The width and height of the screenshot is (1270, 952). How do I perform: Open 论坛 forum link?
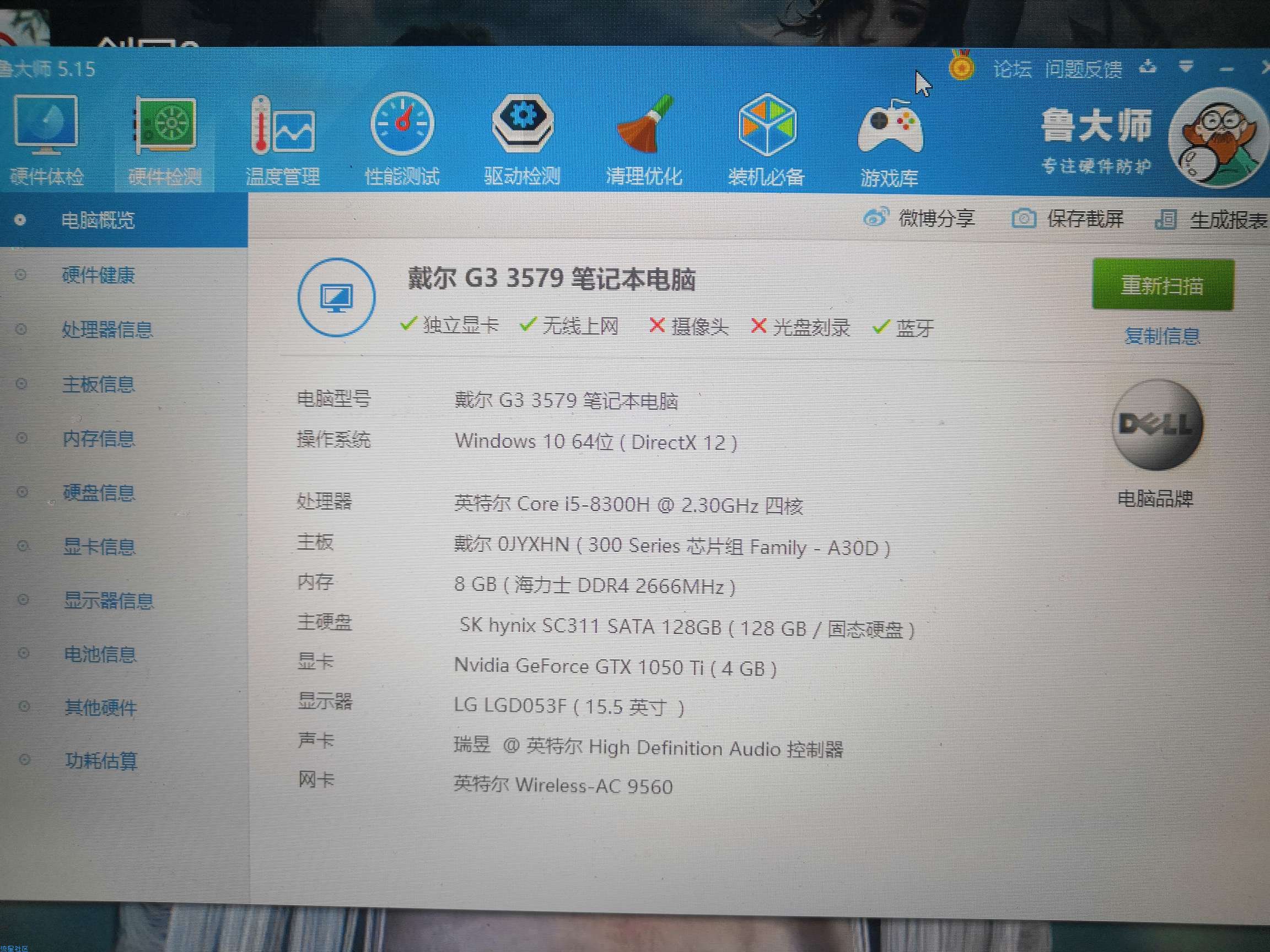click(1013, 69)
